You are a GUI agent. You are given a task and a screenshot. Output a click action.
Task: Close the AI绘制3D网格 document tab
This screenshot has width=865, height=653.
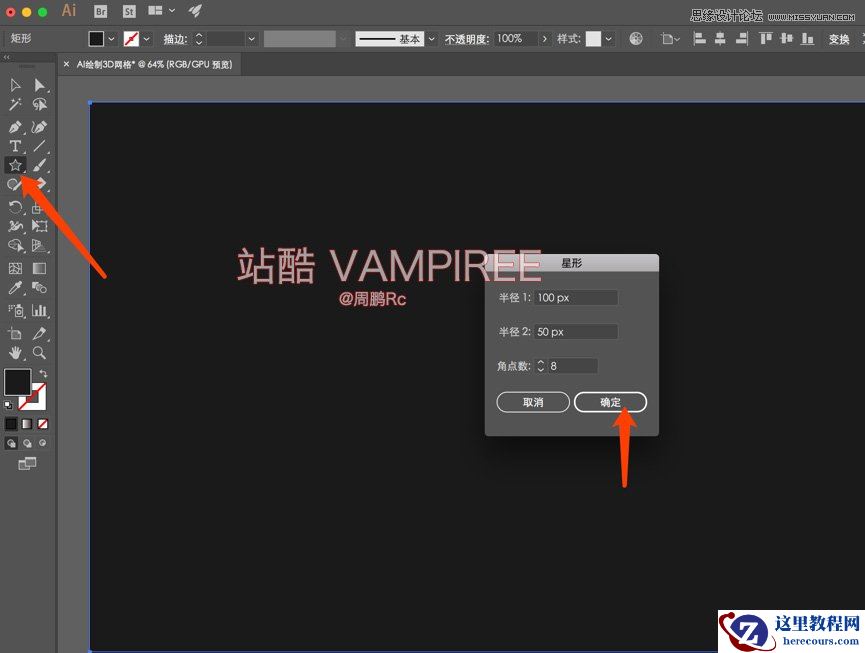[x=66, y=65]
